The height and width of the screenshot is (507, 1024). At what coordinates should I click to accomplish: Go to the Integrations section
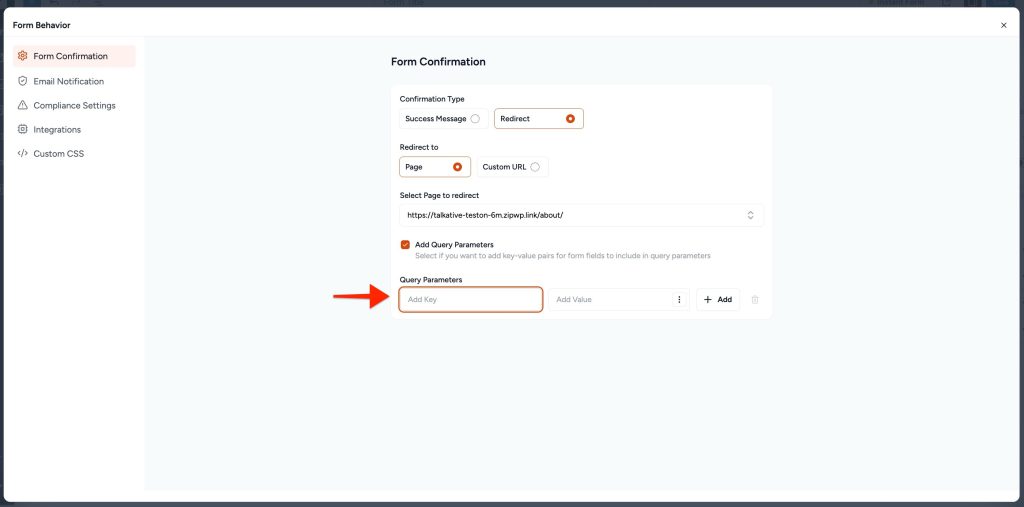pos(57,129)
